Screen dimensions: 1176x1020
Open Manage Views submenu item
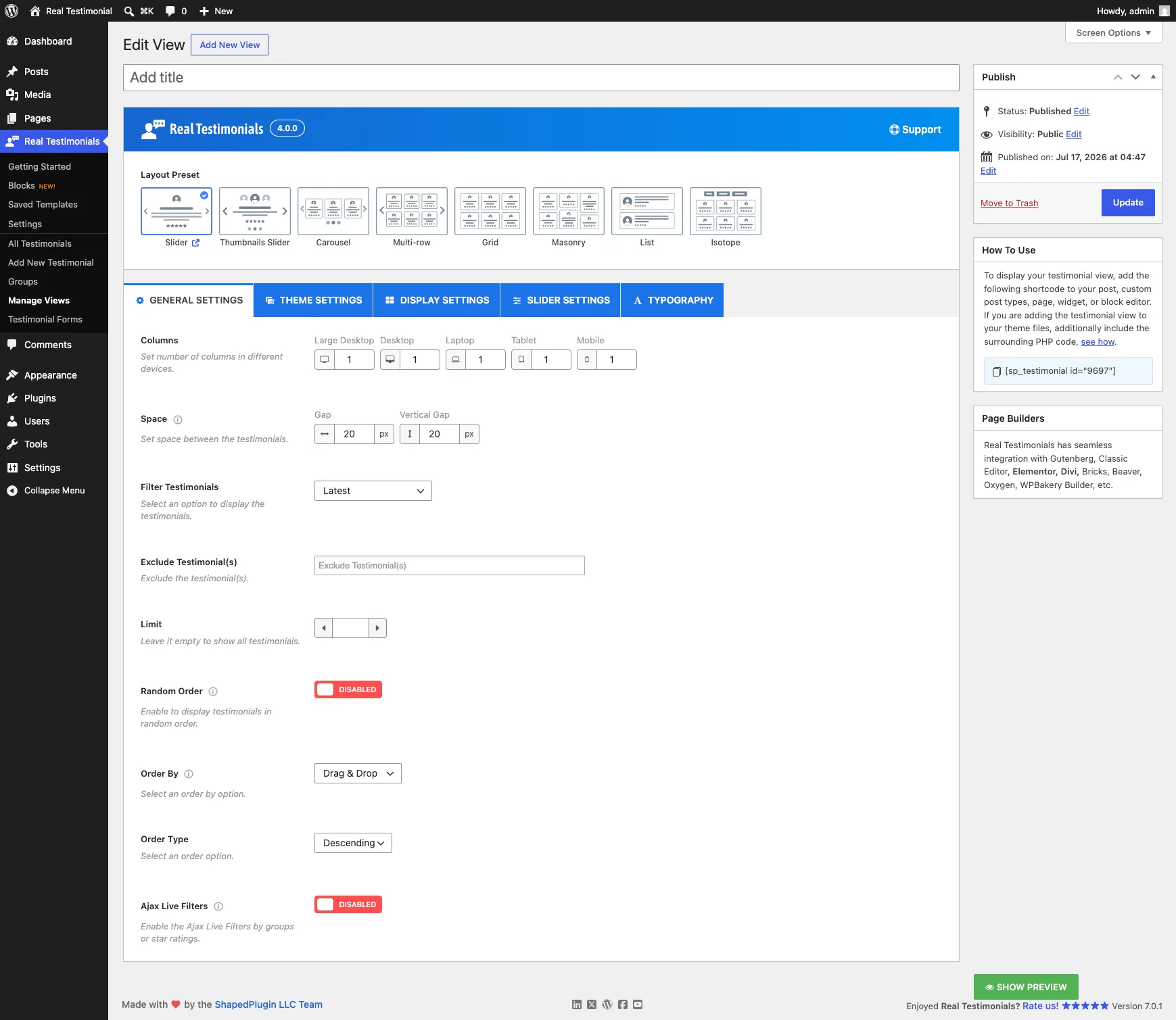point(39,301)
